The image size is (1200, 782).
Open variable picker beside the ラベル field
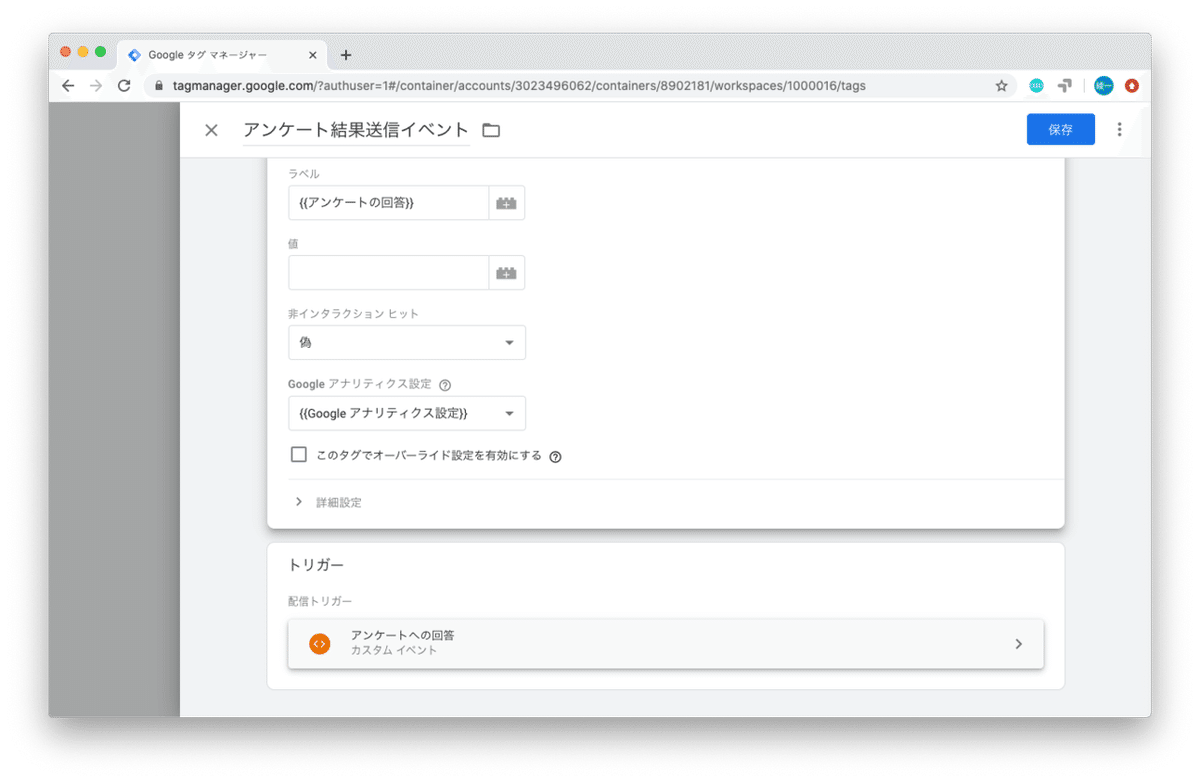click(507, 203)
